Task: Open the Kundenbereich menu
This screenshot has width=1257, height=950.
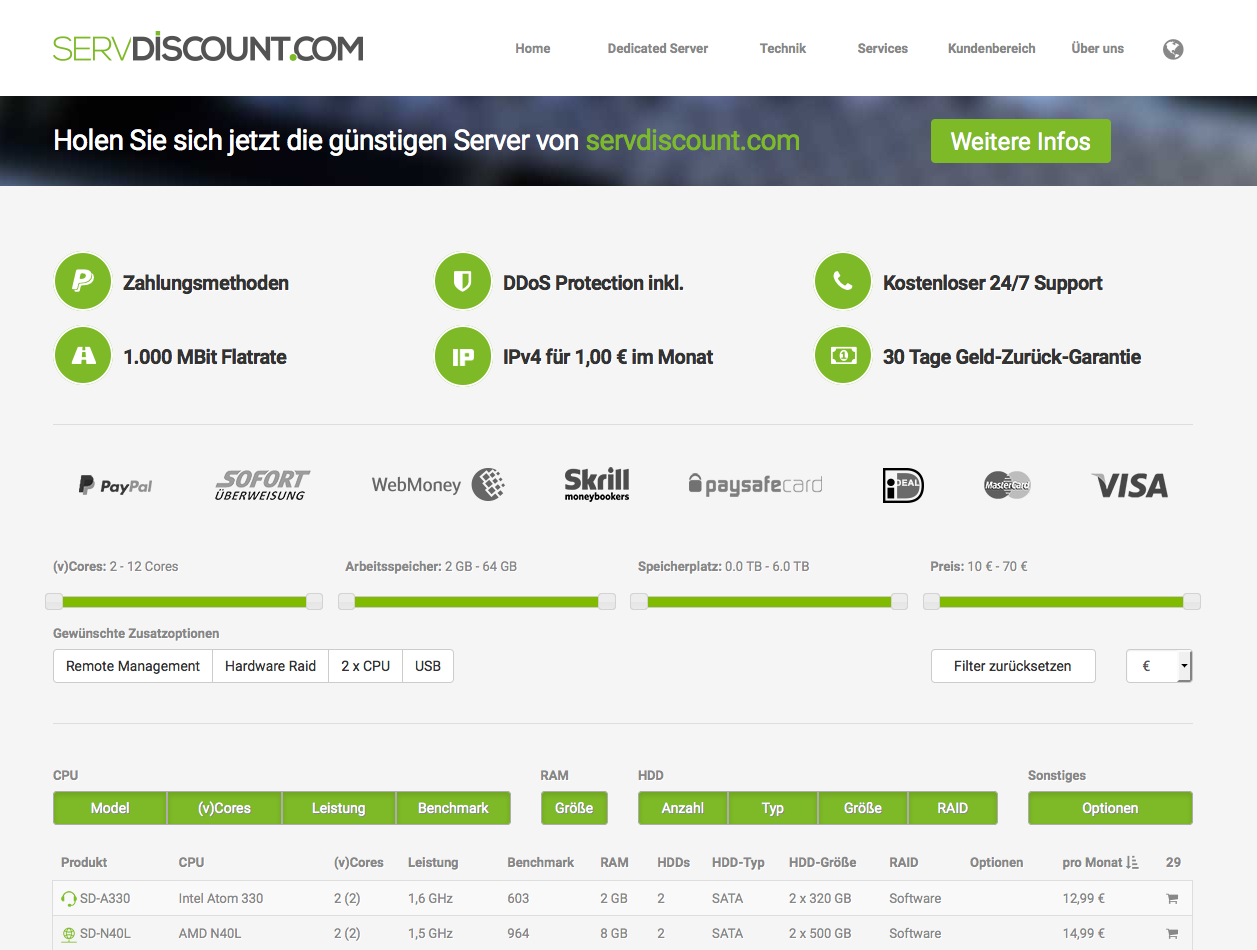Action: coord(992,48)
